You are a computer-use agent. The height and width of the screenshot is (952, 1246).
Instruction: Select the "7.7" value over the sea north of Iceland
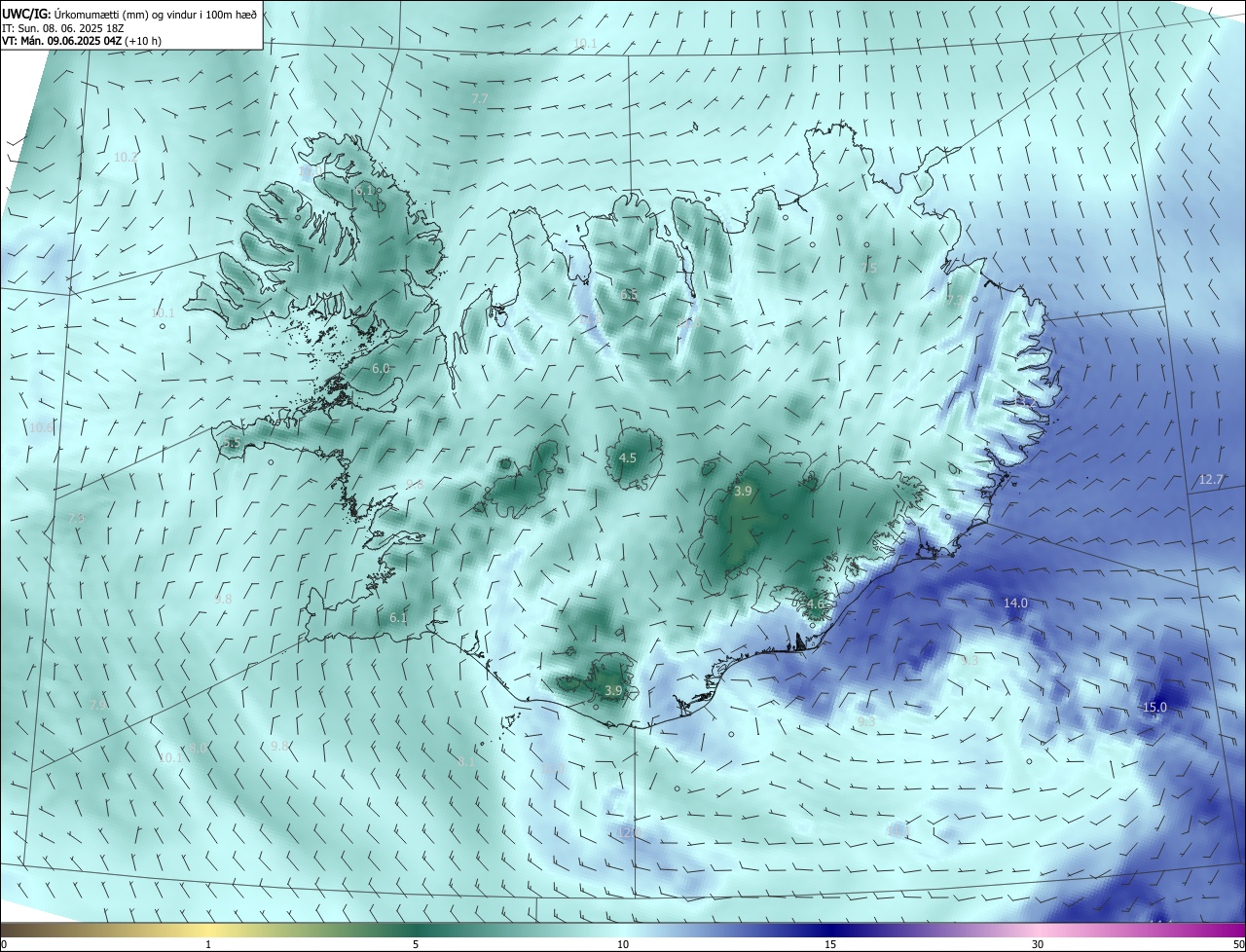point(479,99)
